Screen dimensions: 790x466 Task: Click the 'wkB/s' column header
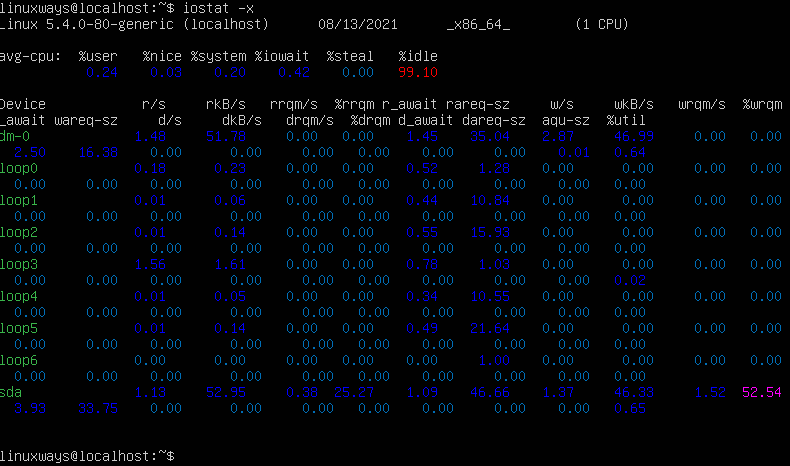634,104
